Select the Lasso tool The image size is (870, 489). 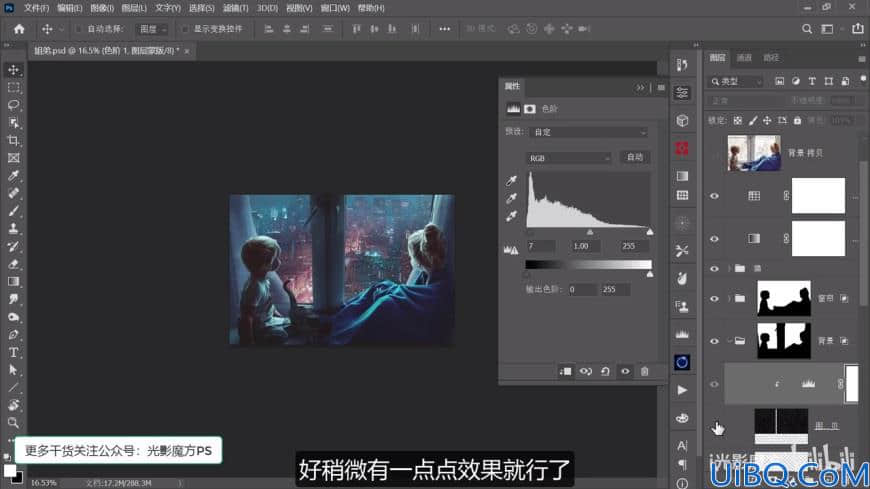(13, 105)
